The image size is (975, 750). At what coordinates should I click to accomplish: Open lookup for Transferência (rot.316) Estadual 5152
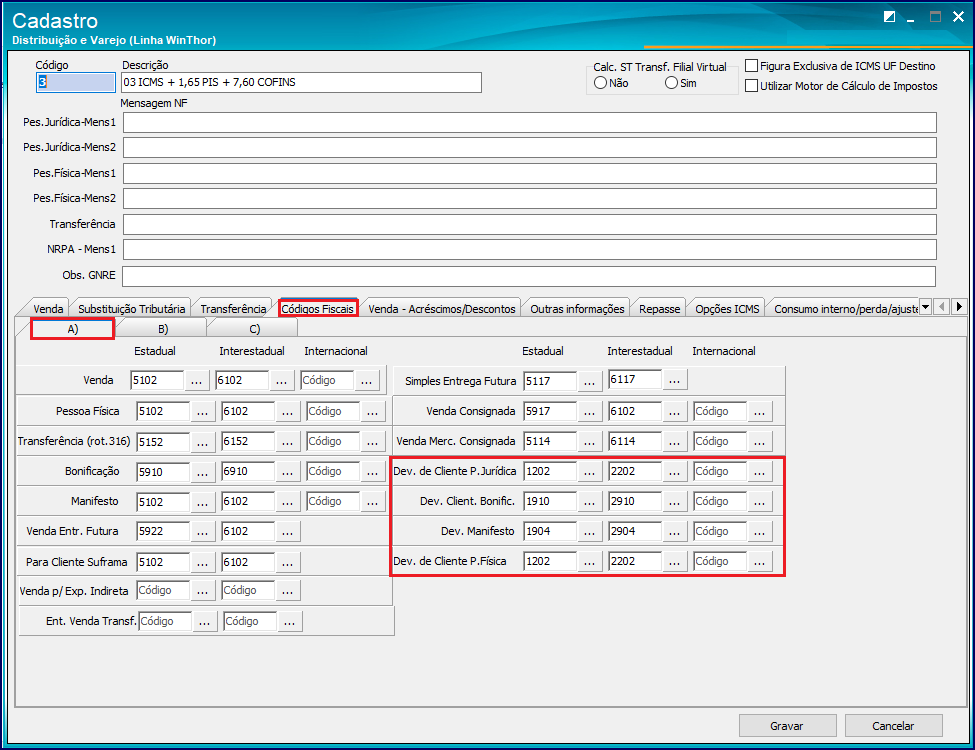tap(202, 442)
